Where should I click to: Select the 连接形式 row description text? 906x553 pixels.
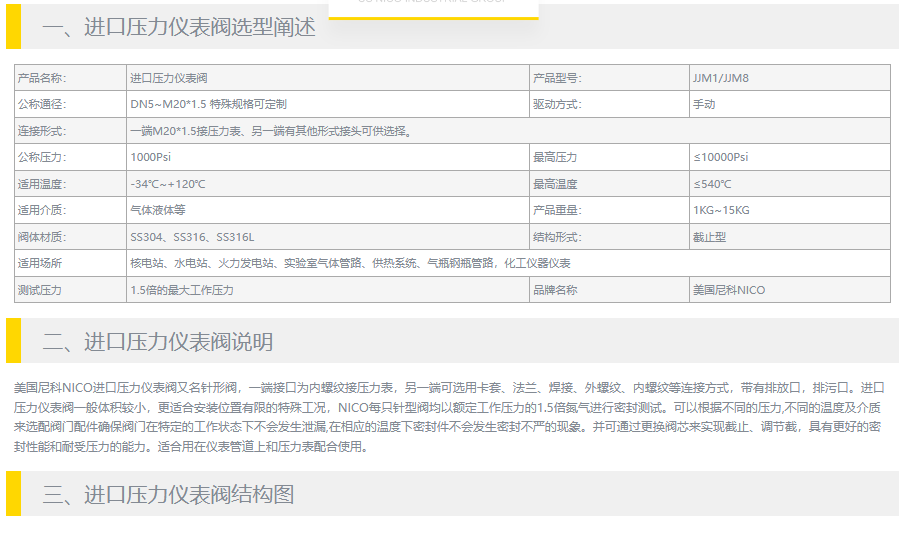(x=270, y=131)
